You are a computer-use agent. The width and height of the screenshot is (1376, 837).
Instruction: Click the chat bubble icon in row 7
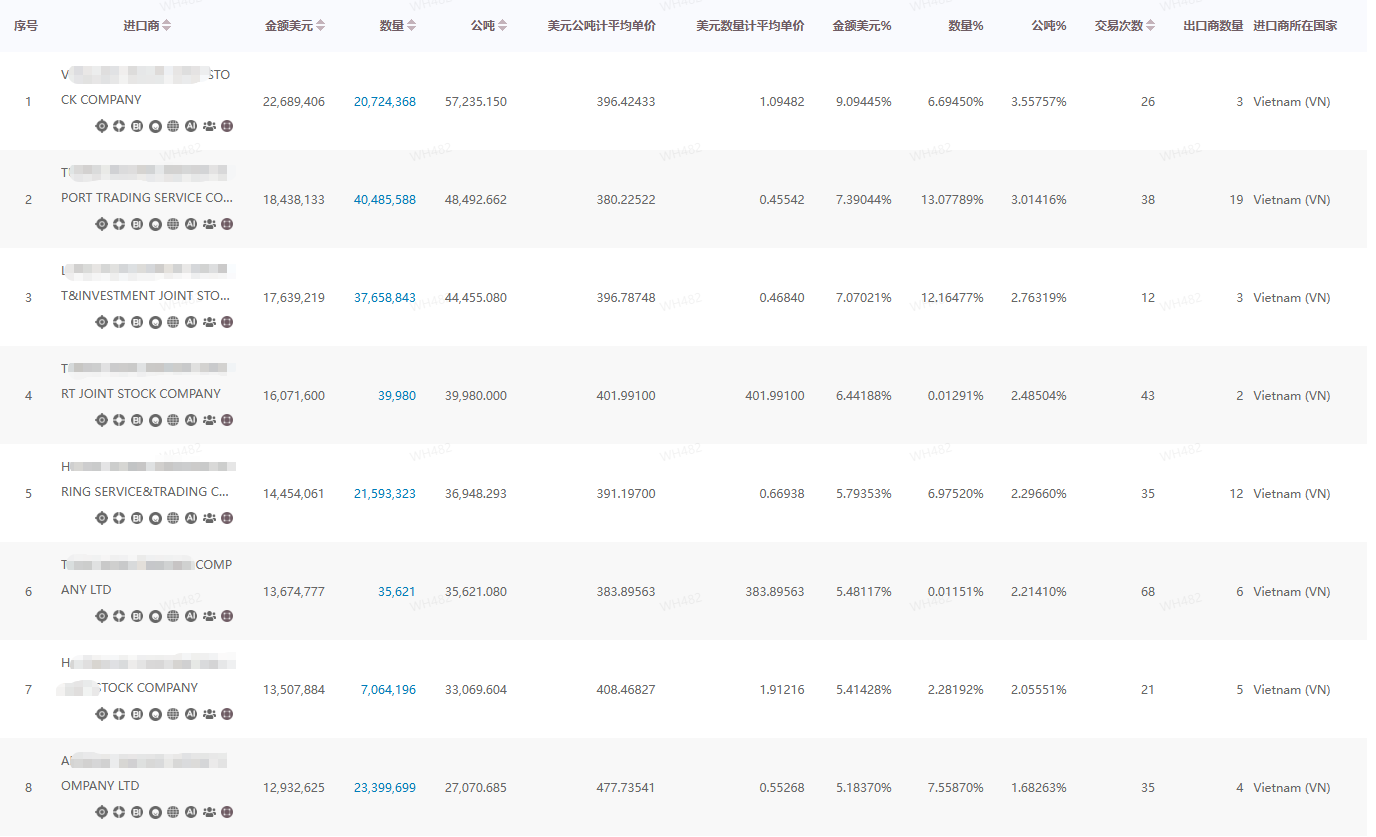tap(155, 714)
